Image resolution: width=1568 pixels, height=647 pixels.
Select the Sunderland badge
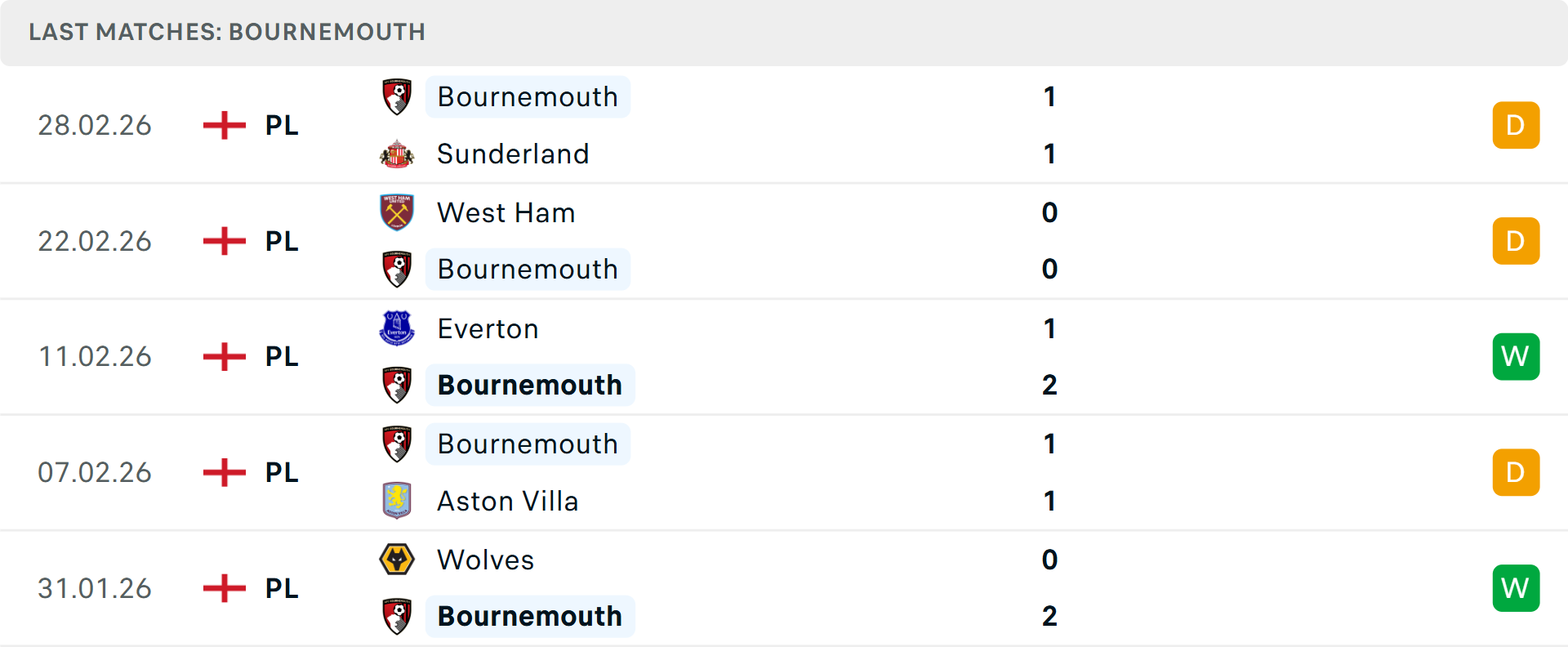pyautogui.click(x=398, y=154)
